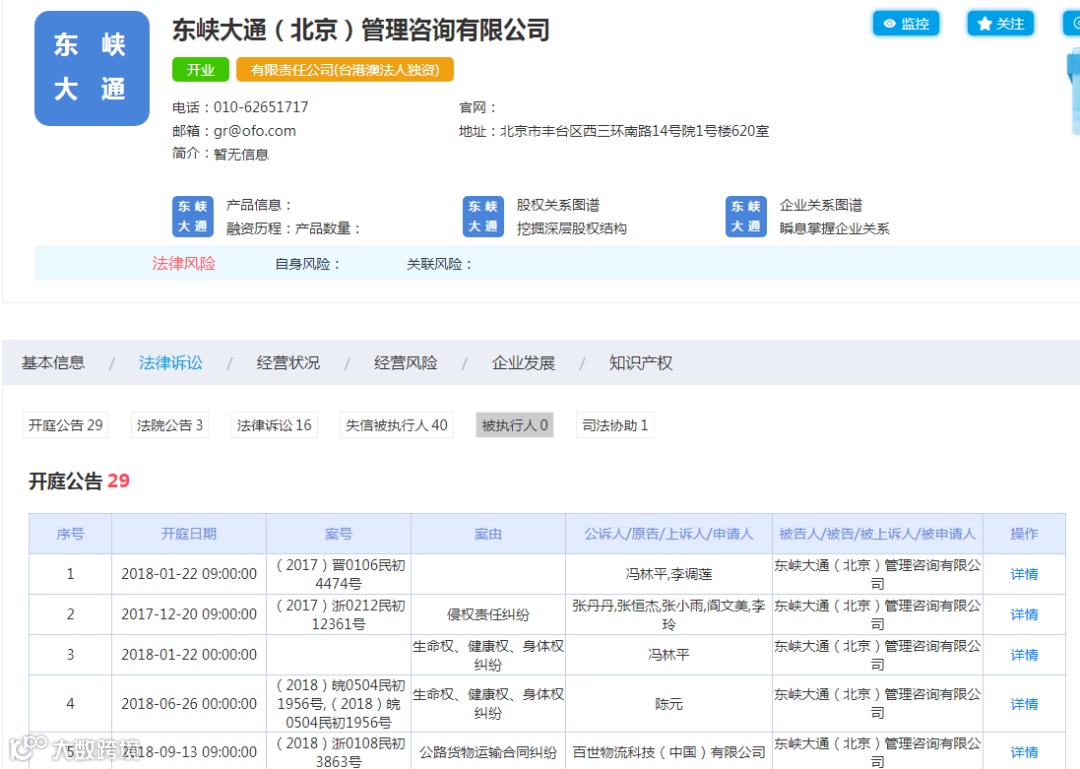Click case number (2017)晋0106民初4474号
1080x769 pixels.
(x=339, y=575)
